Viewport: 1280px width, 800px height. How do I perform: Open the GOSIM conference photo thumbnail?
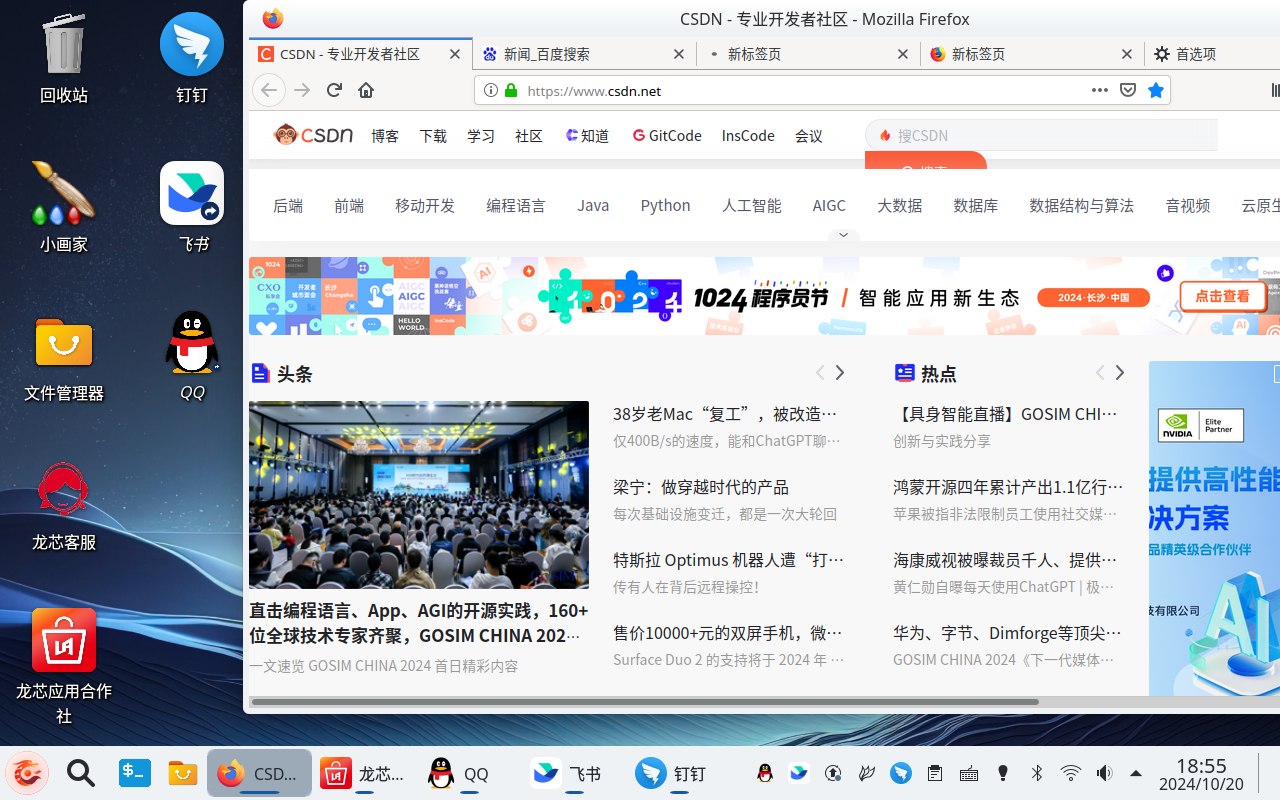pyautogui.click(x=419, y=495)
